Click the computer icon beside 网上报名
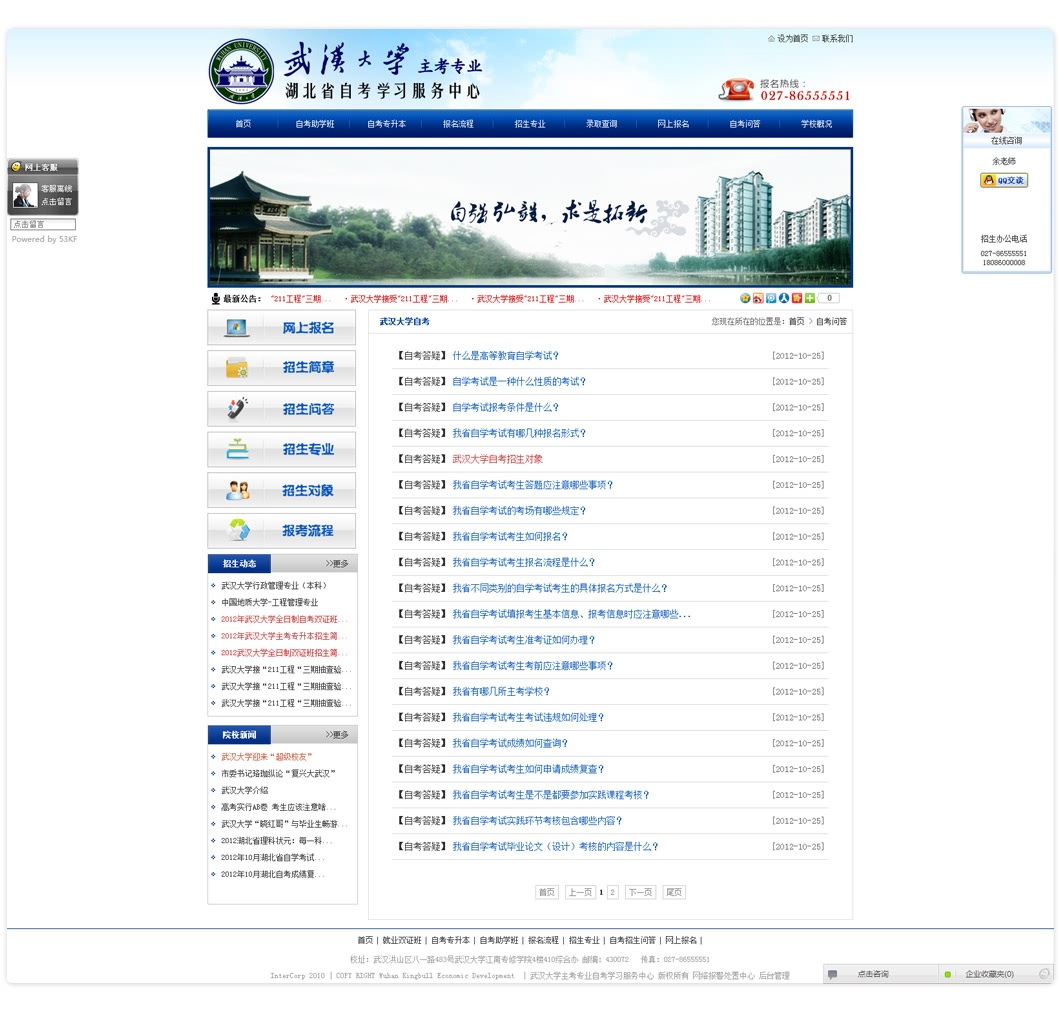This screenshot has width=1060, height=1012. point(236,328)
